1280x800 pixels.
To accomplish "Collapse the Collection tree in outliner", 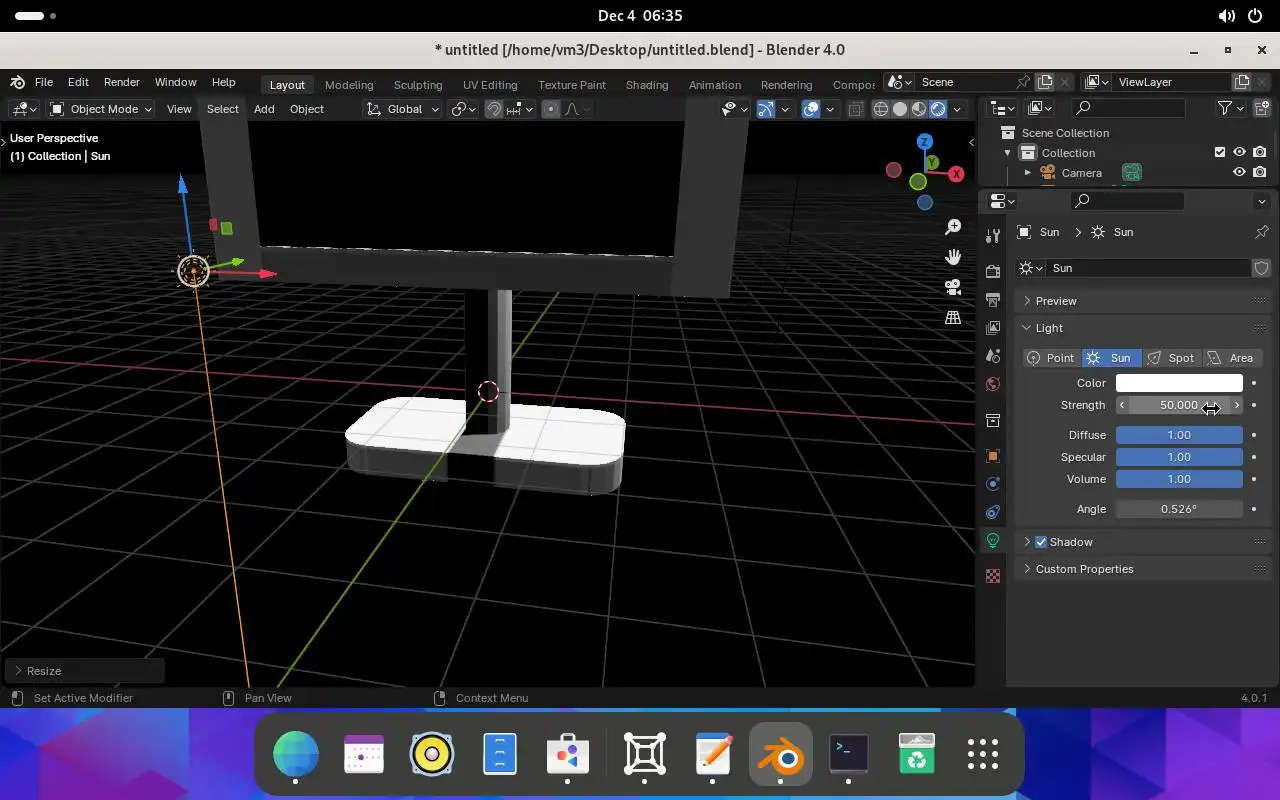I will click(x=1007, y=153).
